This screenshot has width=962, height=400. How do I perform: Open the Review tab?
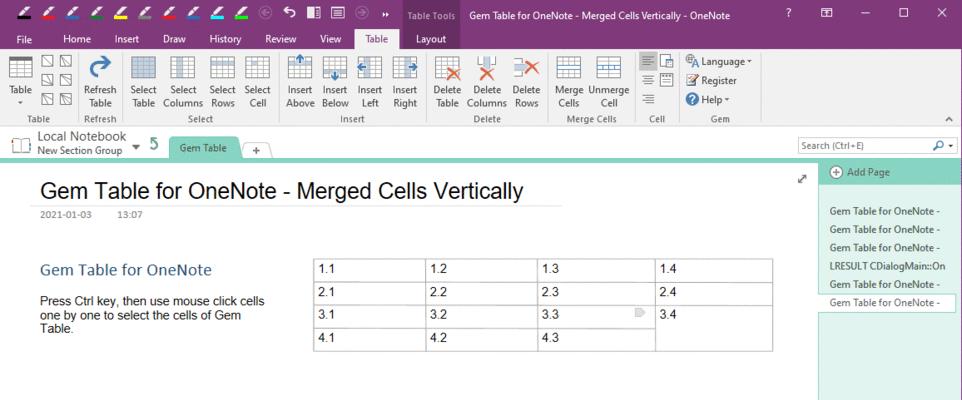(280, 39)
